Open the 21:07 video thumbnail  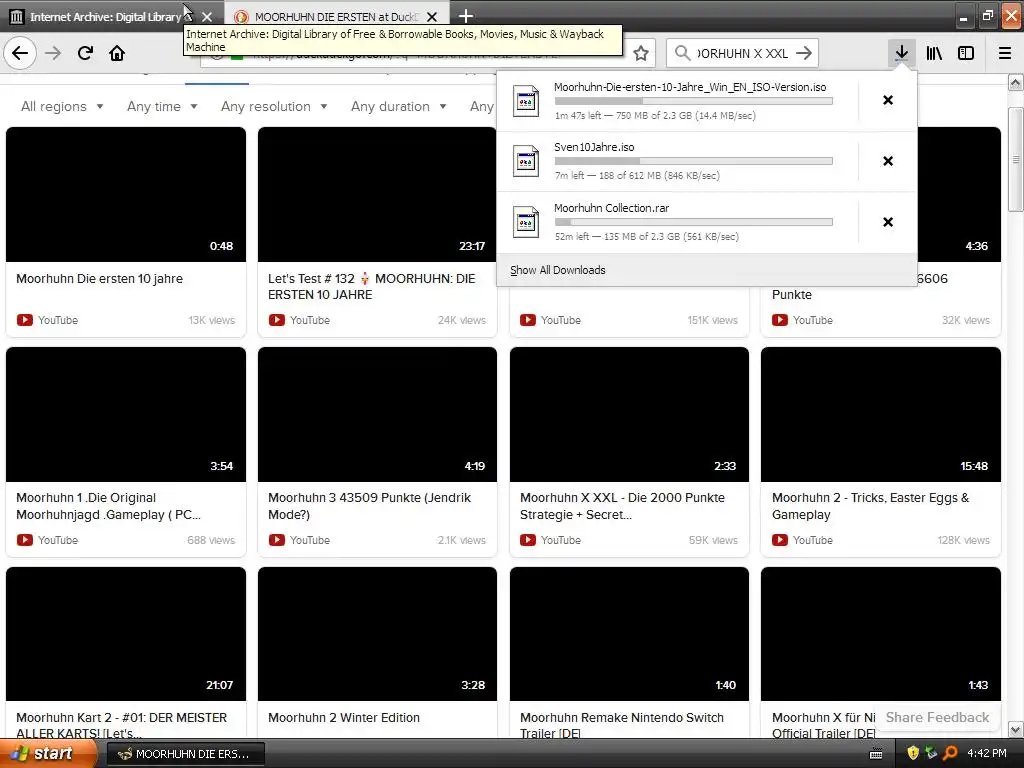point(126,634)
